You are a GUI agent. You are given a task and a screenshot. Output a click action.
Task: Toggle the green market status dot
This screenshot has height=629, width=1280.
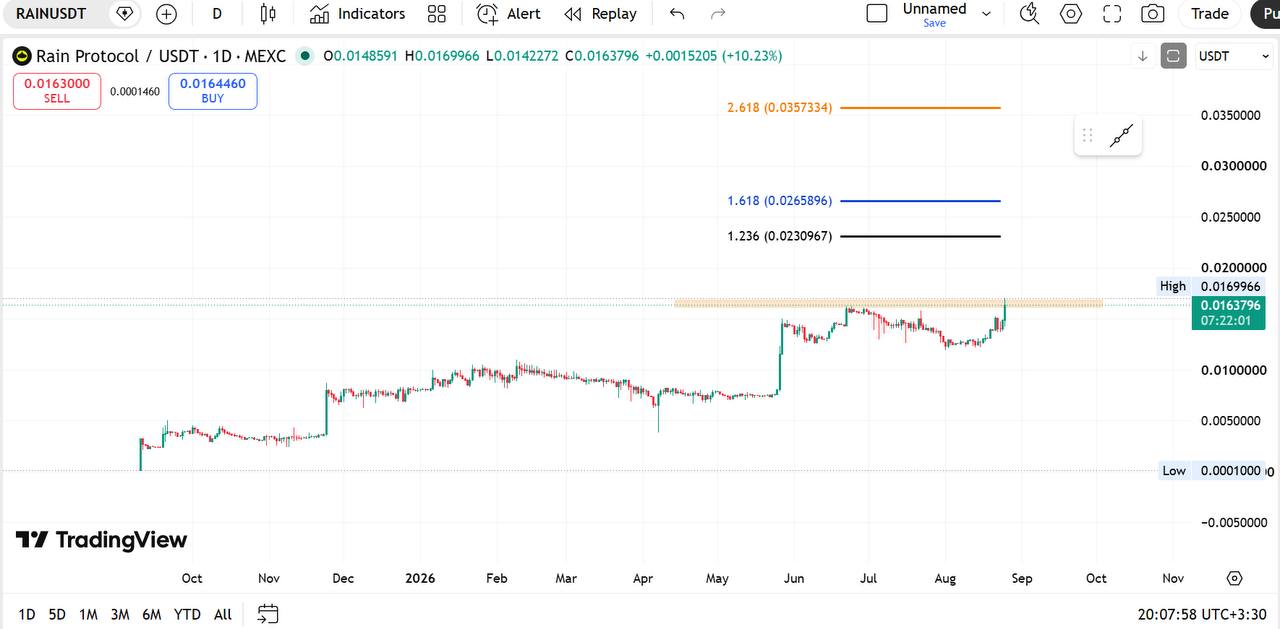(305, 56)
